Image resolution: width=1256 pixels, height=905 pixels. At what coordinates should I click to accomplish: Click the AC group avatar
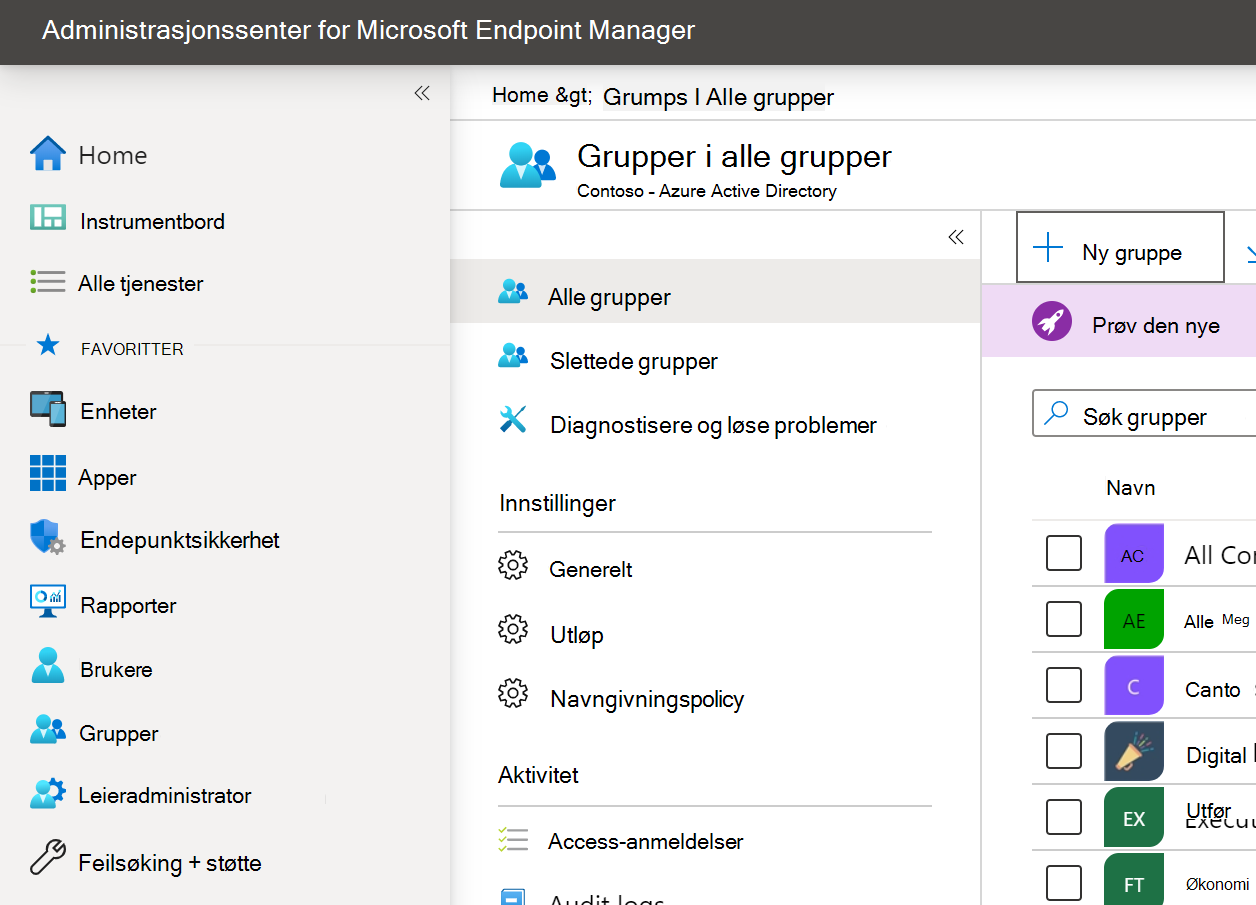tap(1134, 554)
